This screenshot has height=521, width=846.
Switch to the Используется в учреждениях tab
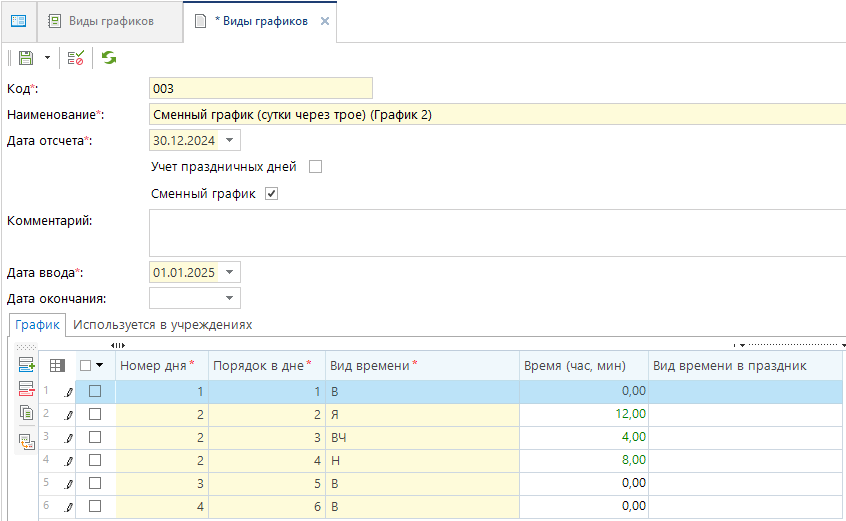coord(162,325)
